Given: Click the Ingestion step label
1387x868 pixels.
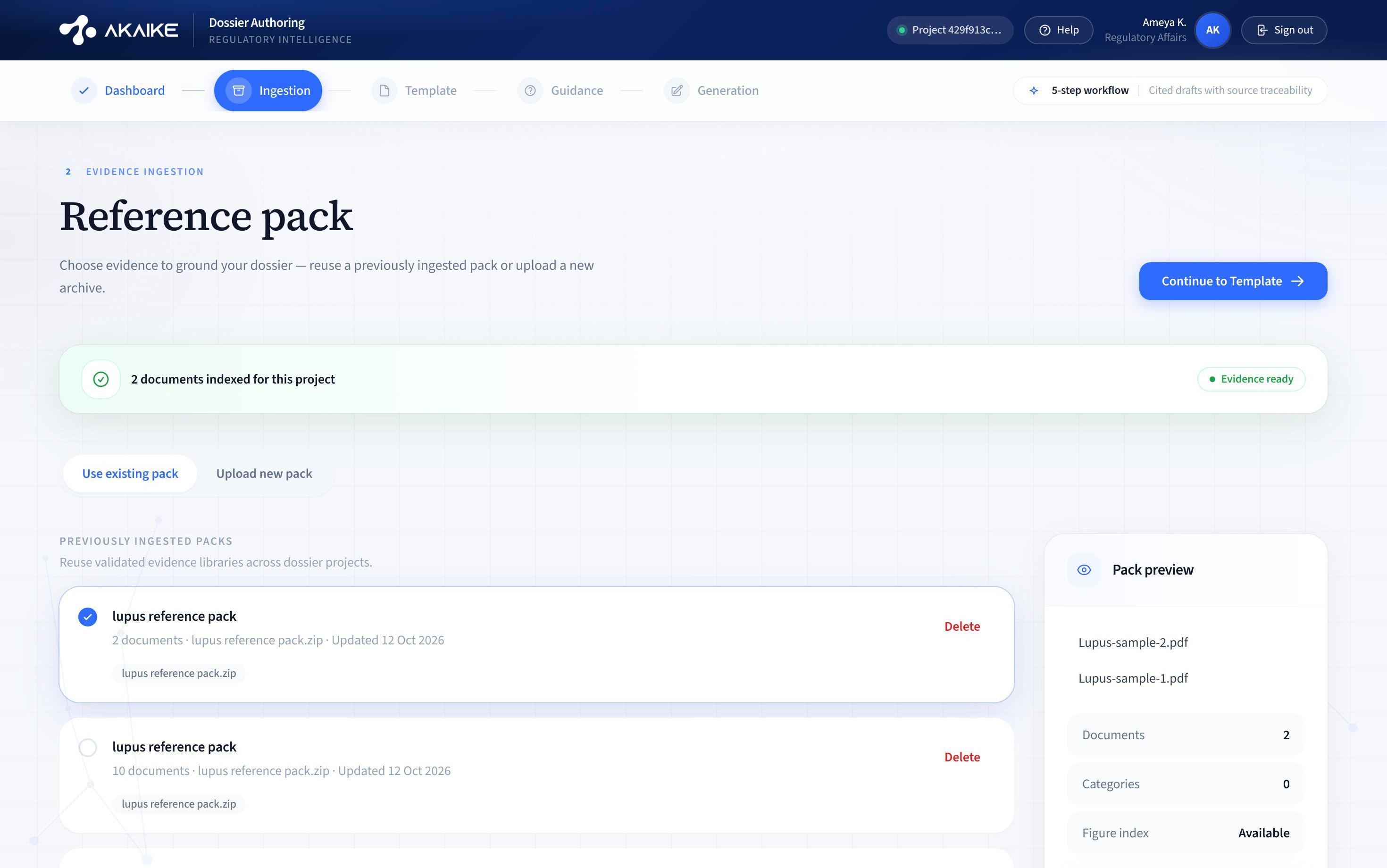Looking at the screenshot, I should point(285,91).
